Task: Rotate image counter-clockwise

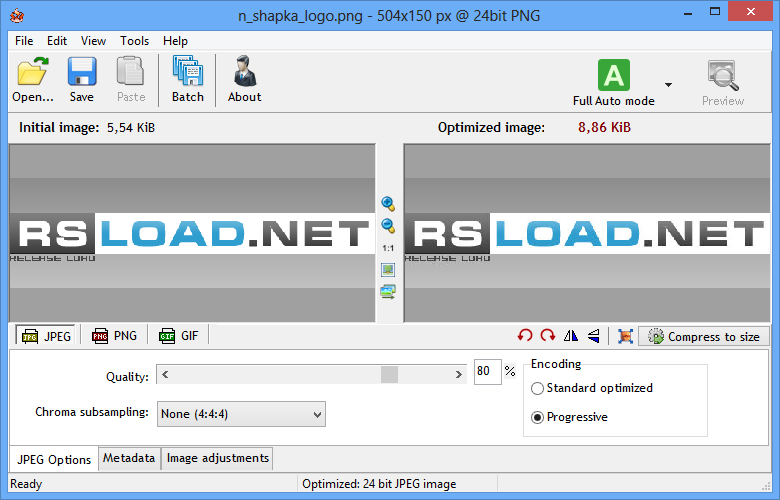Action: [525, 336]
